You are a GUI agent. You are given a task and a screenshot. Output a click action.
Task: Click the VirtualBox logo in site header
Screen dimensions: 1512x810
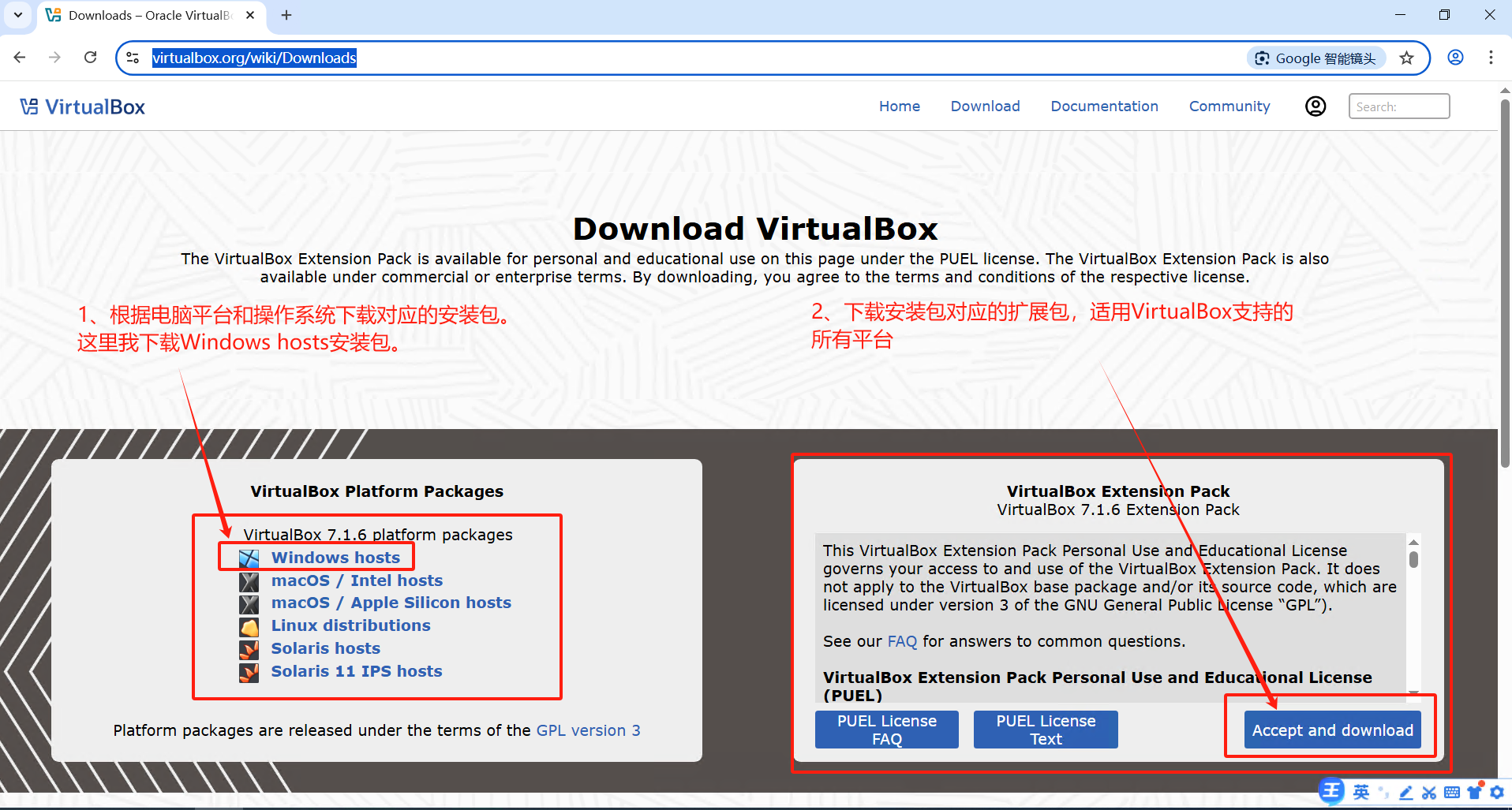point(29,106)
